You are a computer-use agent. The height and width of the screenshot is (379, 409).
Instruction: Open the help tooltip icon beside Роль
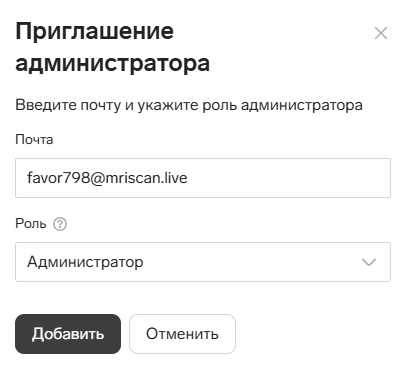(60, 224)
